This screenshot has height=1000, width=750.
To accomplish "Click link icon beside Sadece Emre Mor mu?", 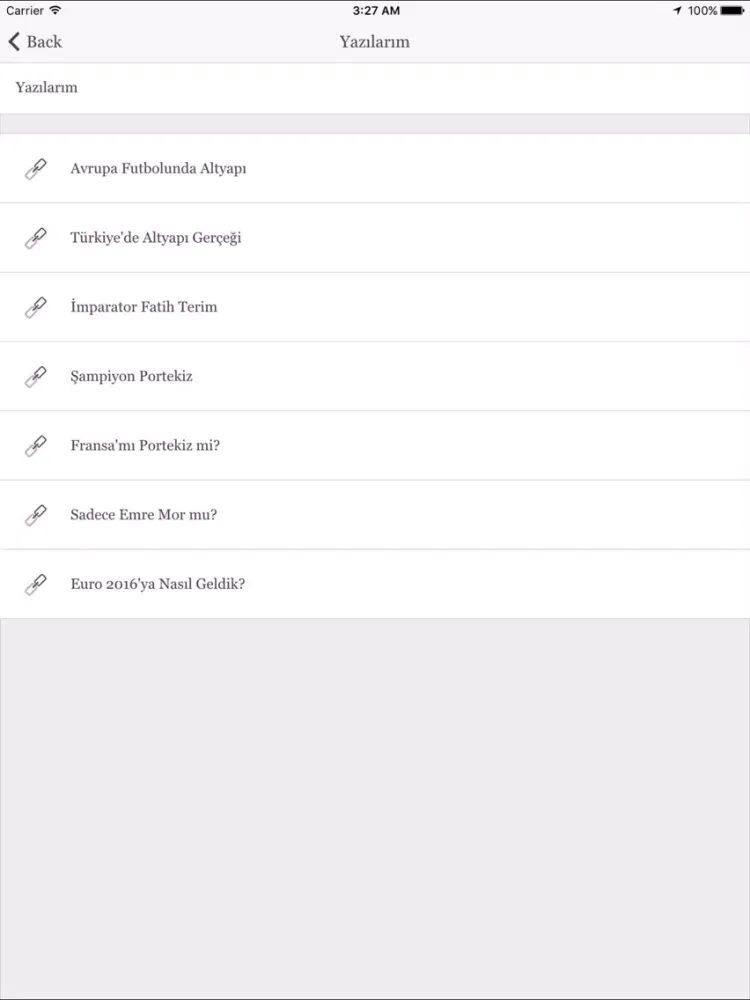I will [x=36, y=515].
